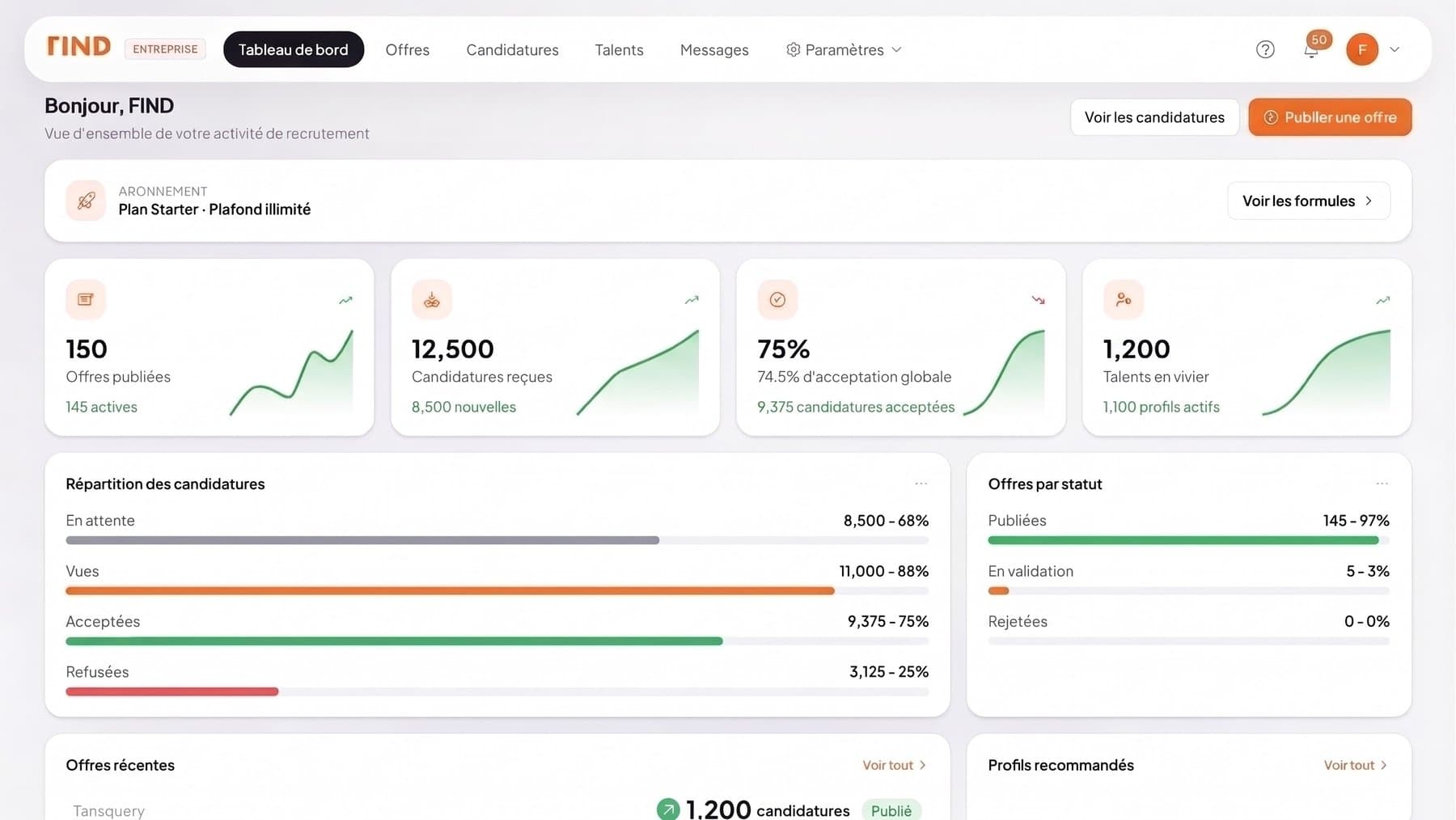Click the Offres publiées sparkline chart

pos(291,372)
